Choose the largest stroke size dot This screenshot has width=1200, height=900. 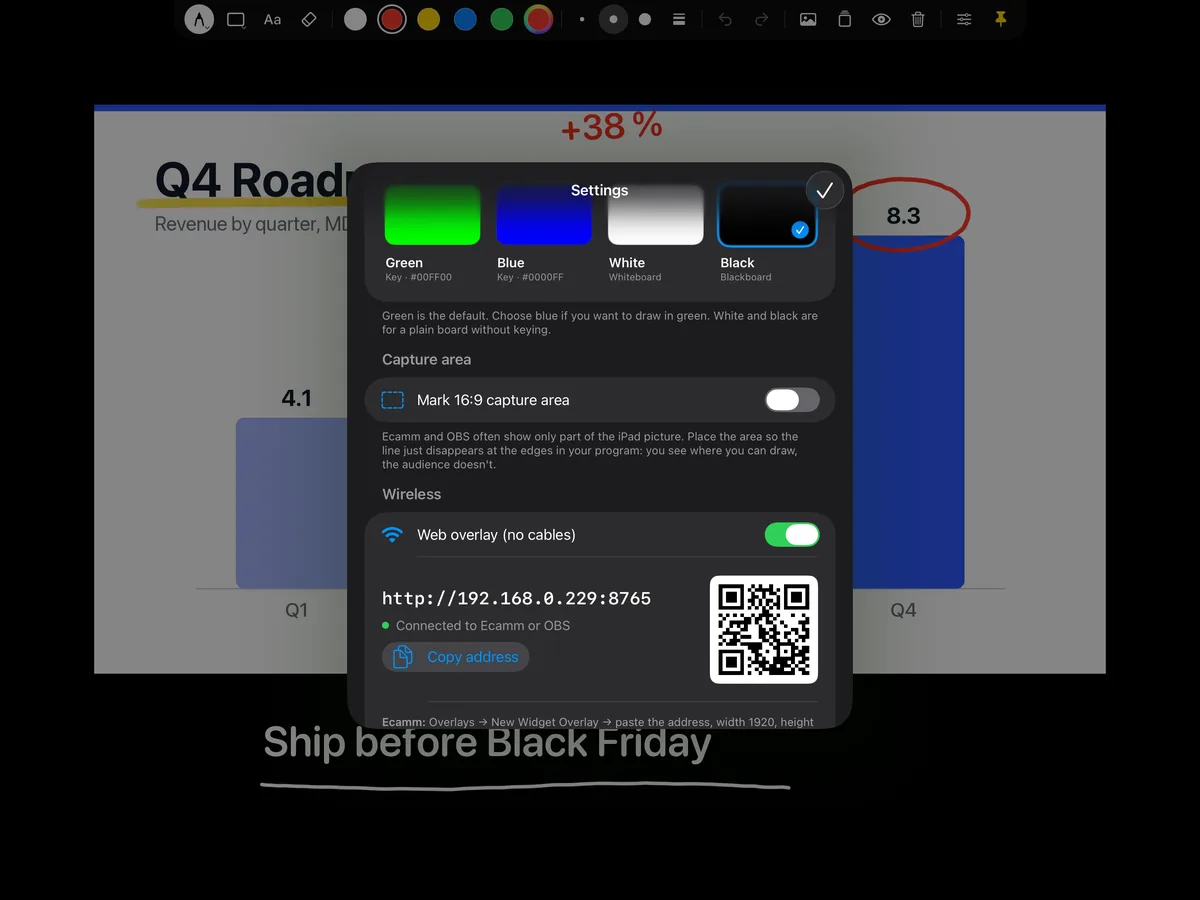click(645, 19)
